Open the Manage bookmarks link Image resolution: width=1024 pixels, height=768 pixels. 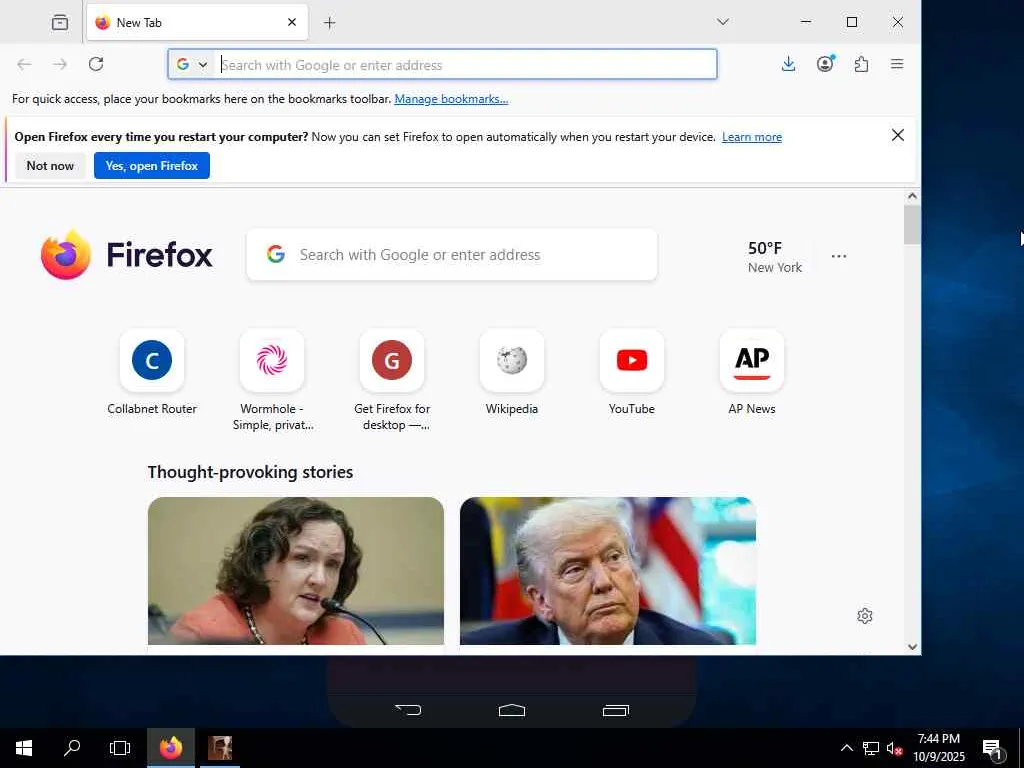451,99
